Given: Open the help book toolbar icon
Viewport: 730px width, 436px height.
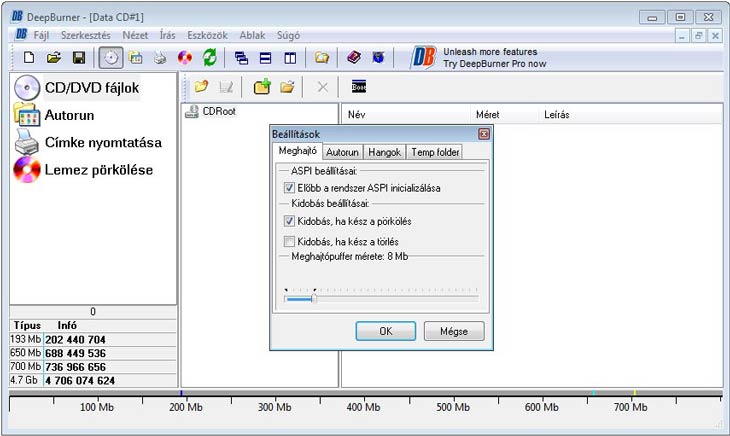Looking at the screenshot, I should coord(354,58).
